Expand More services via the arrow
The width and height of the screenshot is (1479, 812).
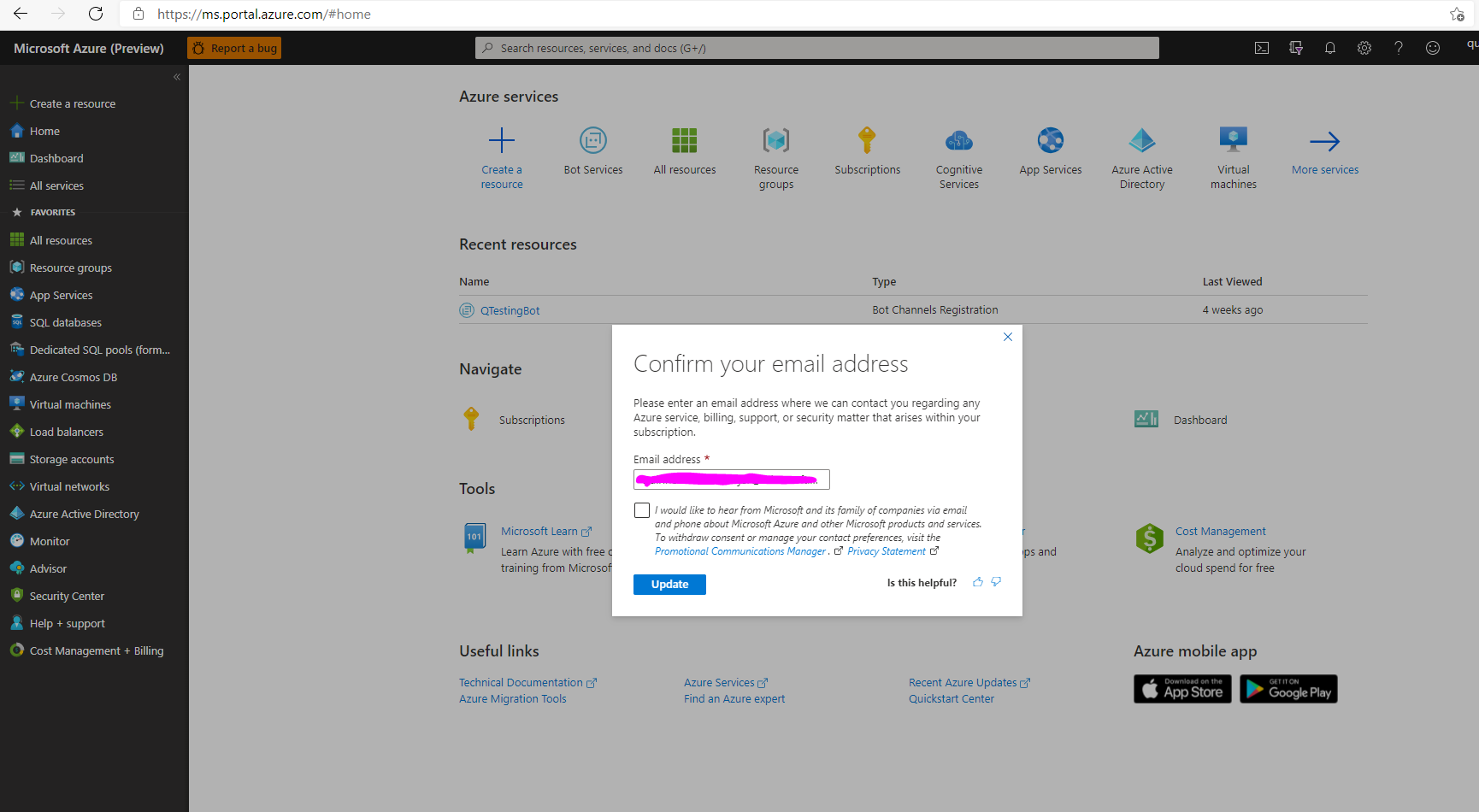[1324, 142]
